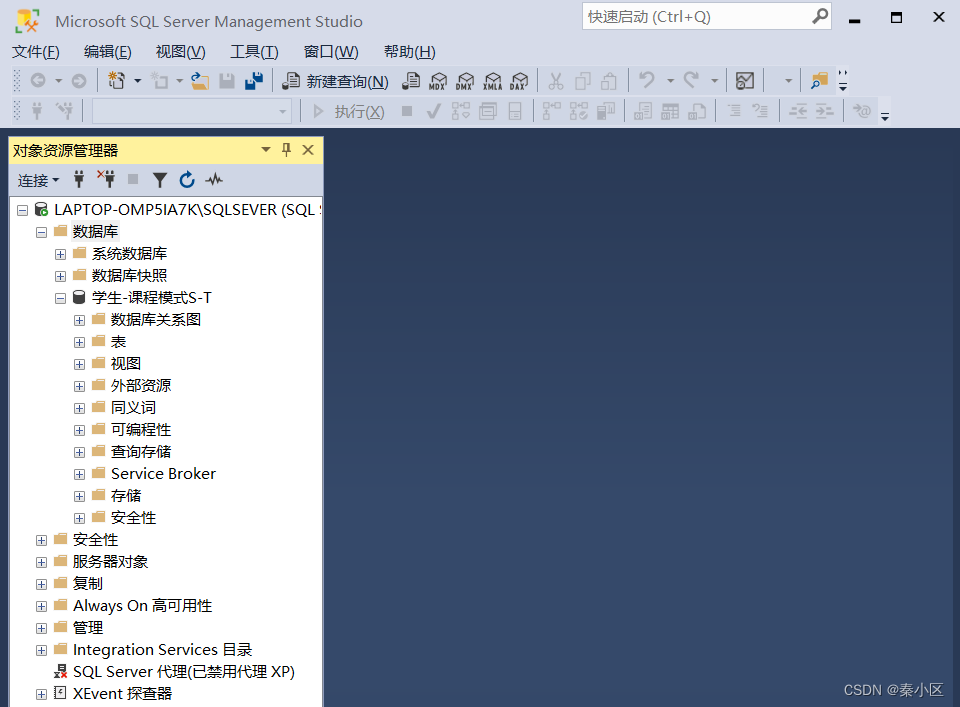960x707 pixels.
Task: Click the New Query button
Action: [x=335, y=81]
